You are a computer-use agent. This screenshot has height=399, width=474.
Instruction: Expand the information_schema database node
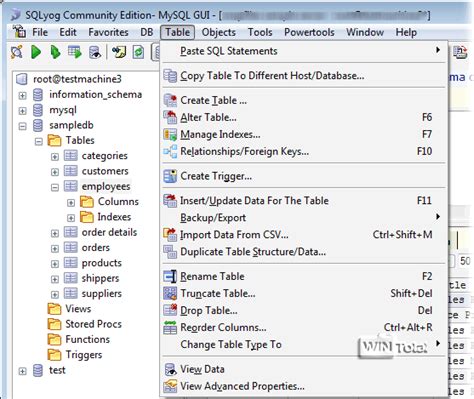pyautogui.click(x=22, y=95)
